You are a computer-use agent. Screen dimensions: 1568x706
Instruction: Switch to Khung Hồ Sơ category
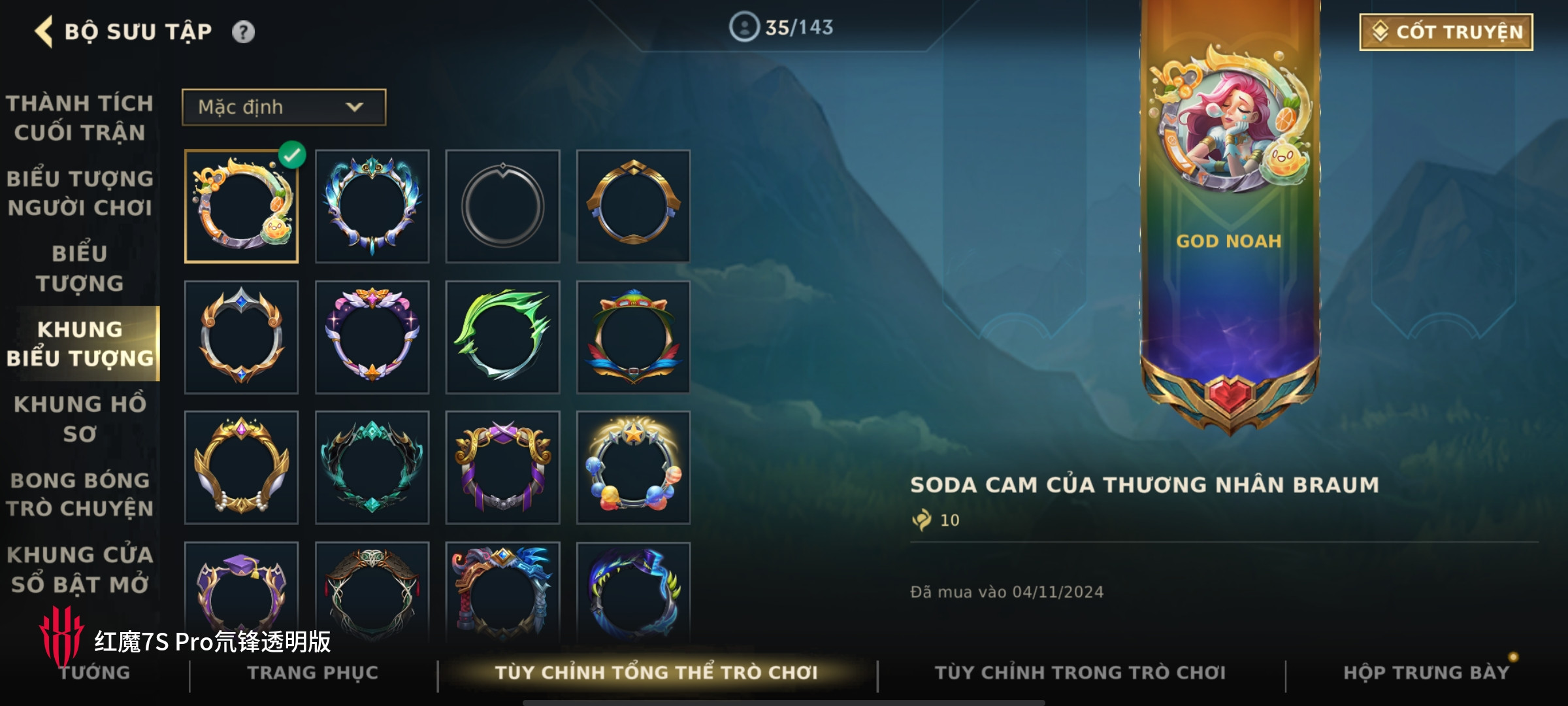point(80,418)
